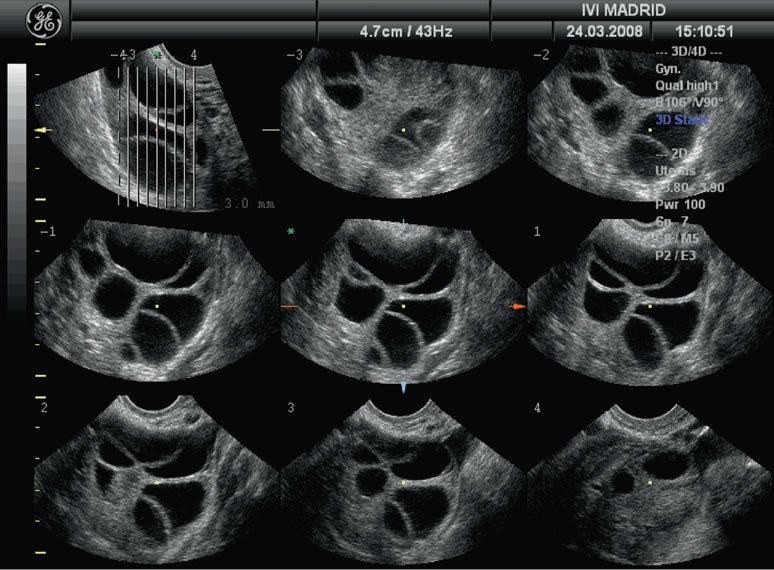This screenshot has width=774, height=570.
Task: Select the center slice image marked with asterisk
Action: pos(403,301)
